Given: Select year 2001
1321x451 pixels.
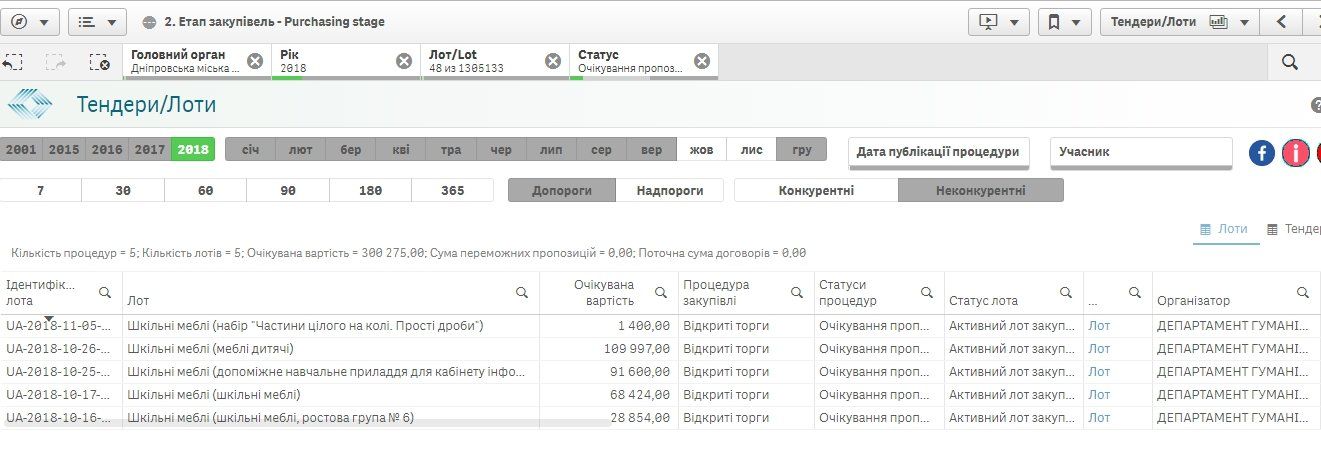Looking at the screenshot, I should pos(21,149).
